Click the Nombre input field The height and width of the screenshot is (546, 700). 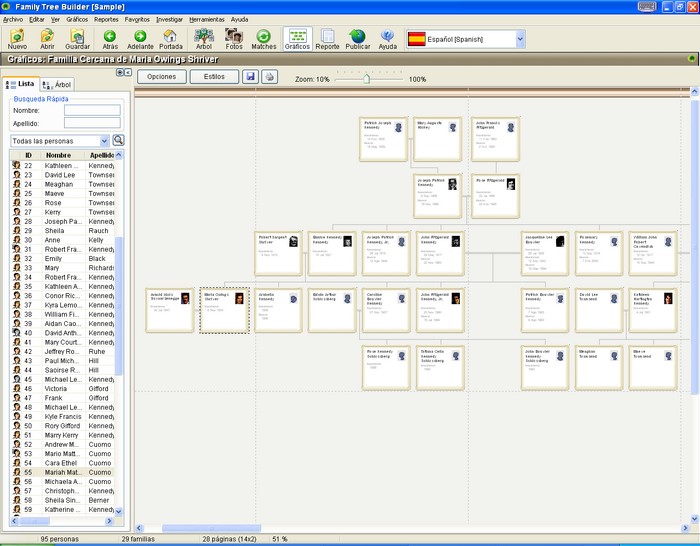pos(92,110)
